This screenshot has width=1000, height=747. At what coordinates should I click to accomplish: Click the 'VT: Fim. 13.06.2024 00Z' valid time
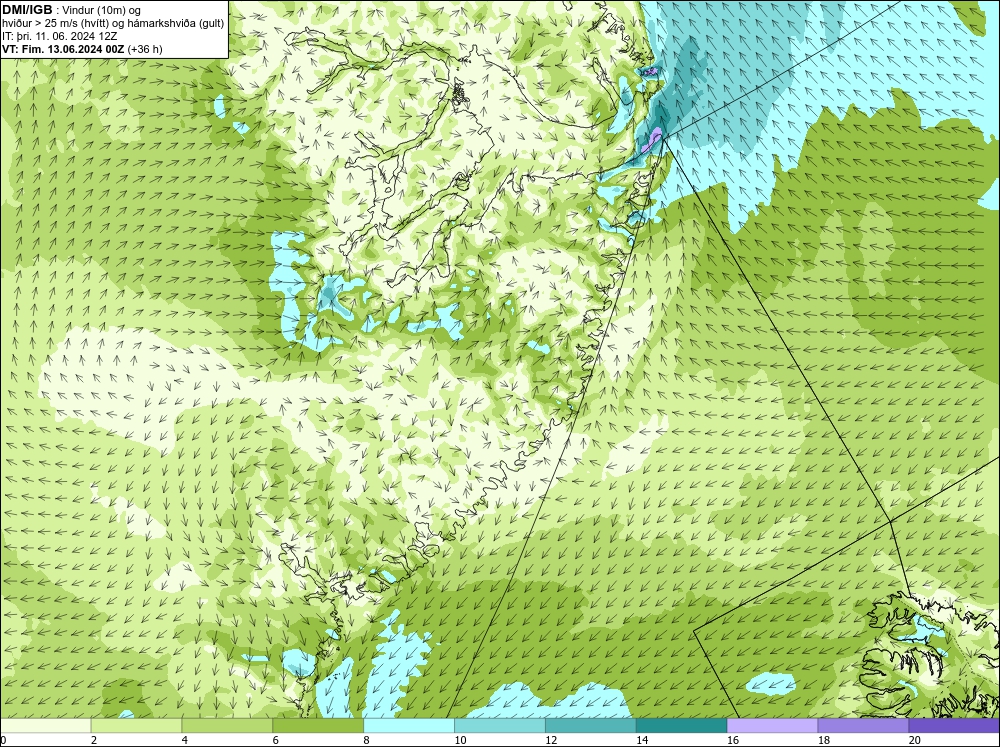click(x=63, y=48)
